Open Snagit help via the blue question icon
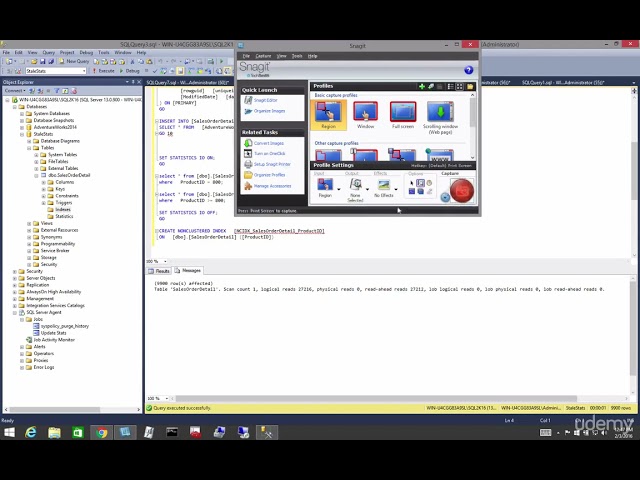 pyautogui.click(x=469, y=70)
